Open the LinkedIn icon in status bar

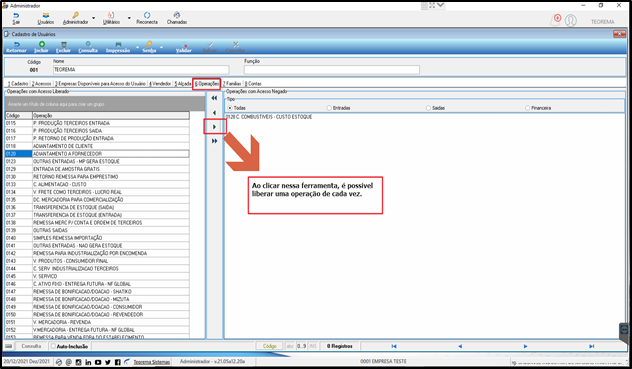(88, 362)
